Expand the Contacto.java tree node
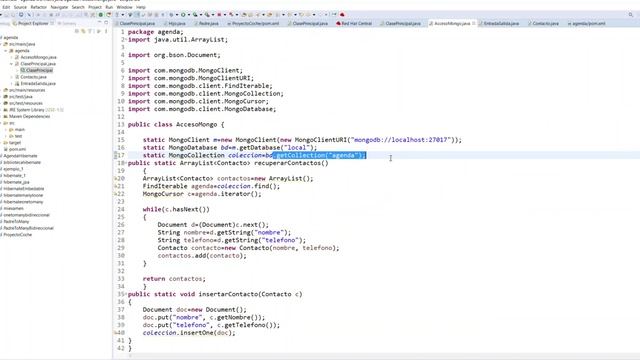The image size is (640, 360). 11,77
